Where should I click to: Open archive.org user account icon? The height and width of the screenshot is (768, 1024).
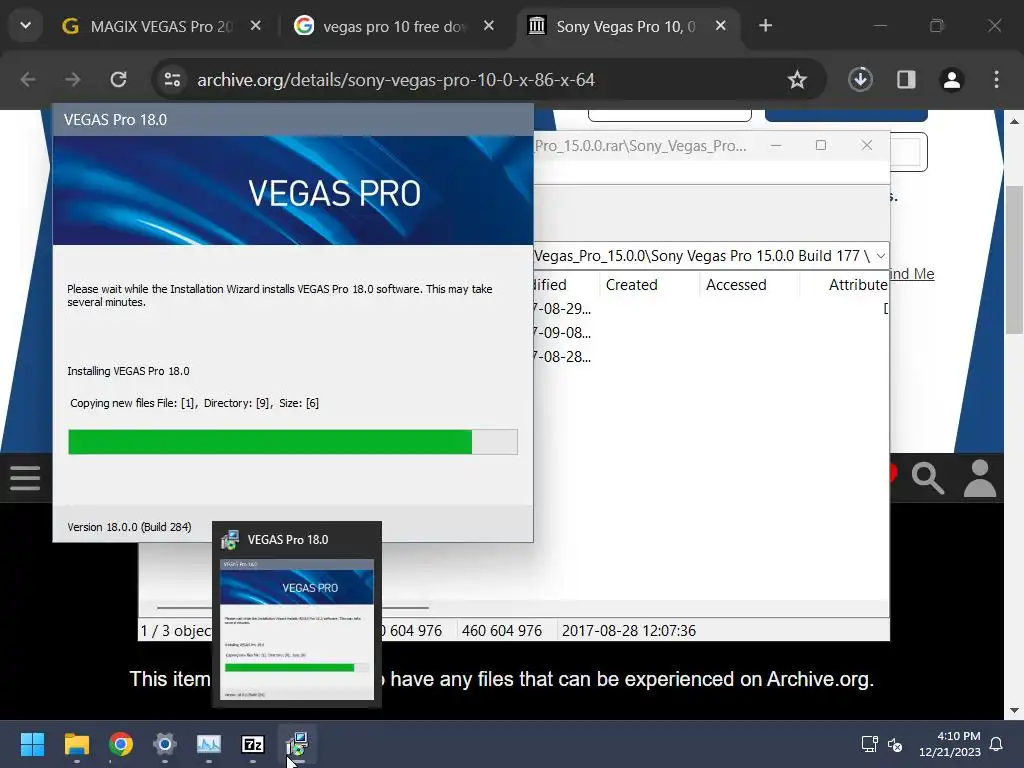click(x=980, y=478)
